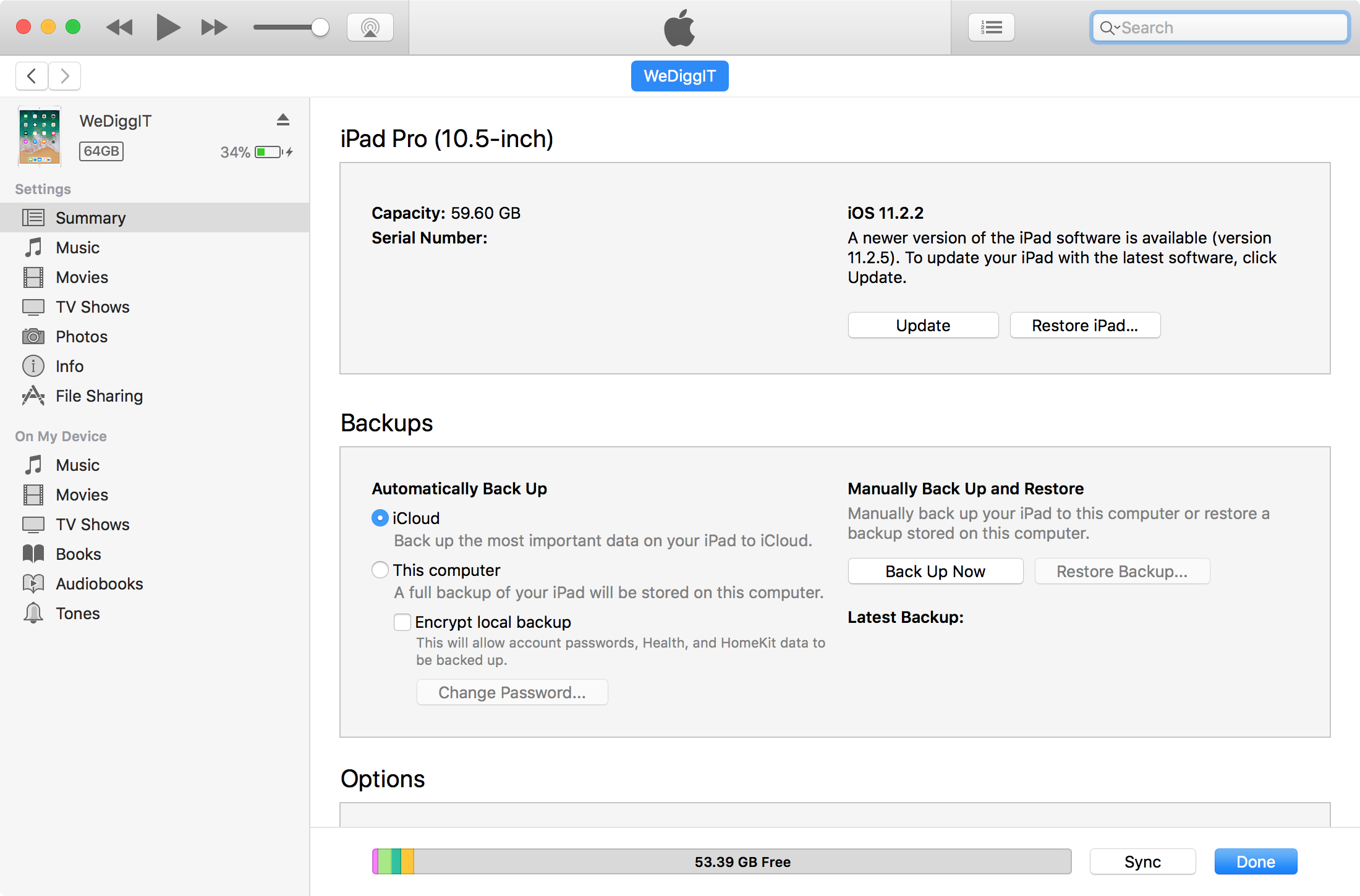This screenshot has width=1360, height=896.
Task: Select Tones under On My Device
Action: pos(78,614)
